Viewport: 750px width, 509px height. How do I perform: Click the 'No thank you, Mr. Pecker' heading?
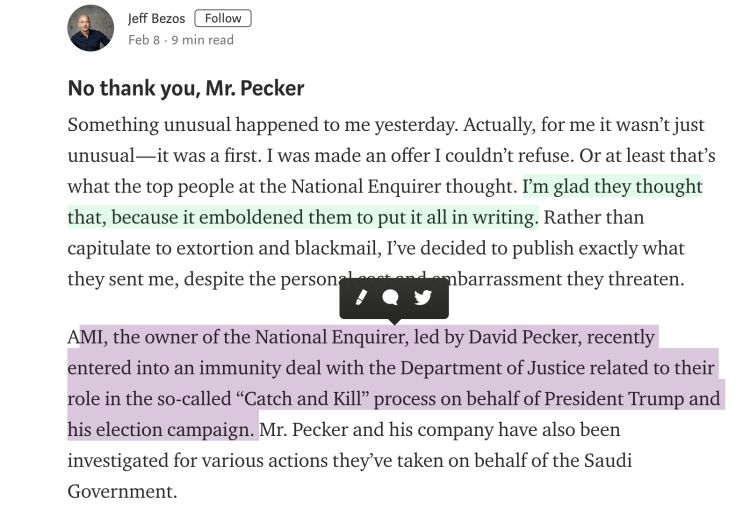coord(186,88)
